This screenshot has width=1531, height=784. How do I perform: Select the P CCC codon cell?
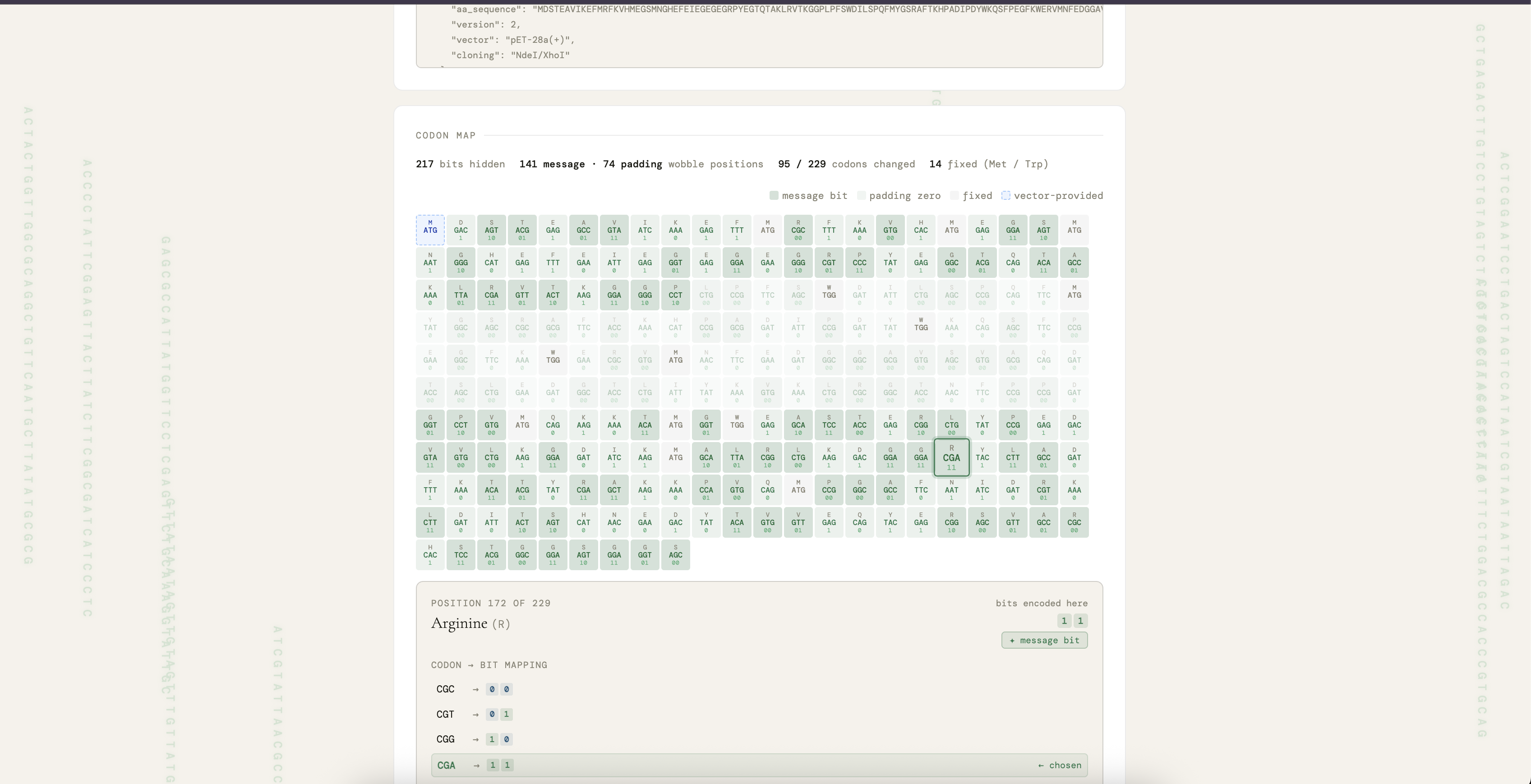tap(859, 263)
